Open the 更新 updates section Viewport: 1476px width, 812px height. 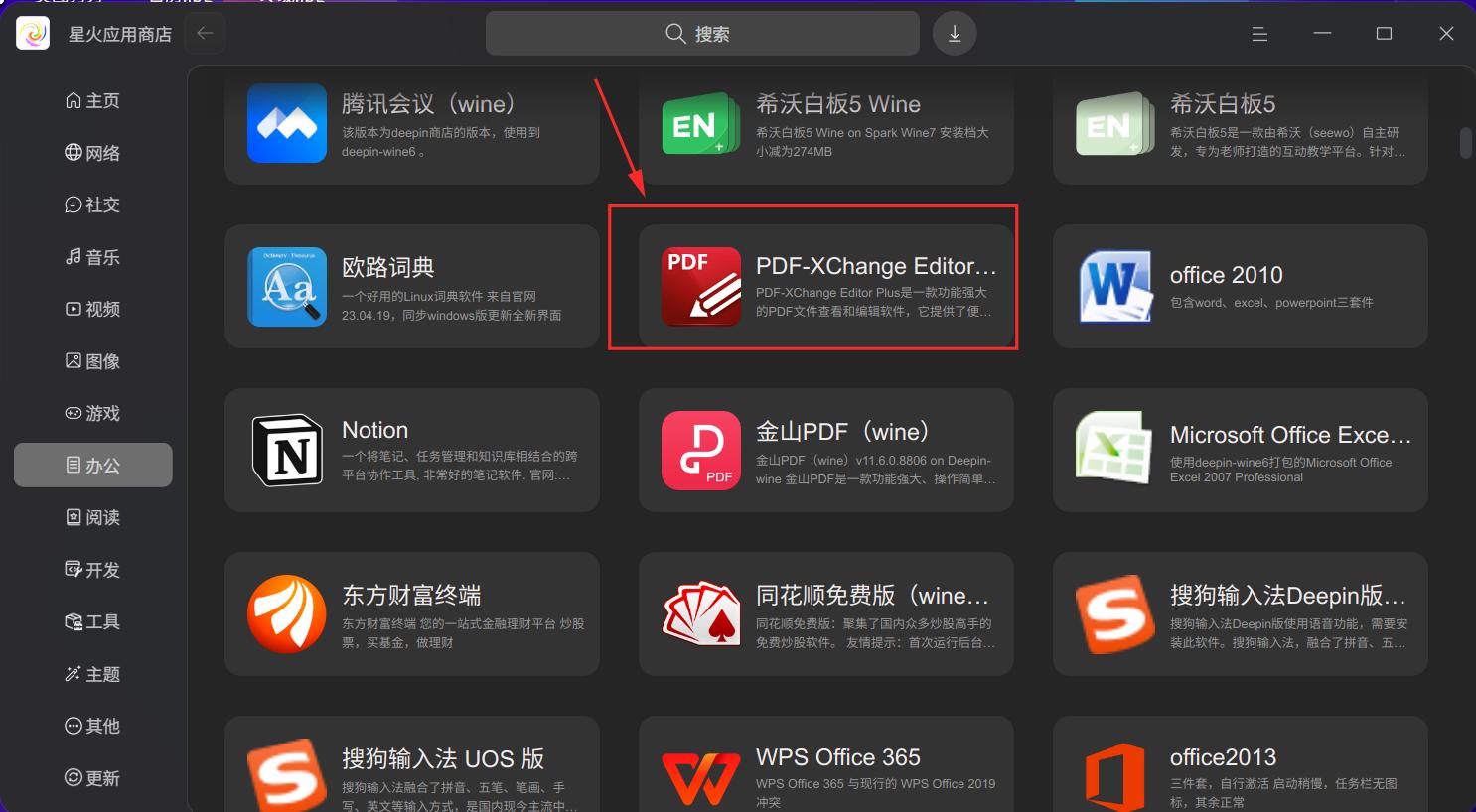click(x=93, y=778)
